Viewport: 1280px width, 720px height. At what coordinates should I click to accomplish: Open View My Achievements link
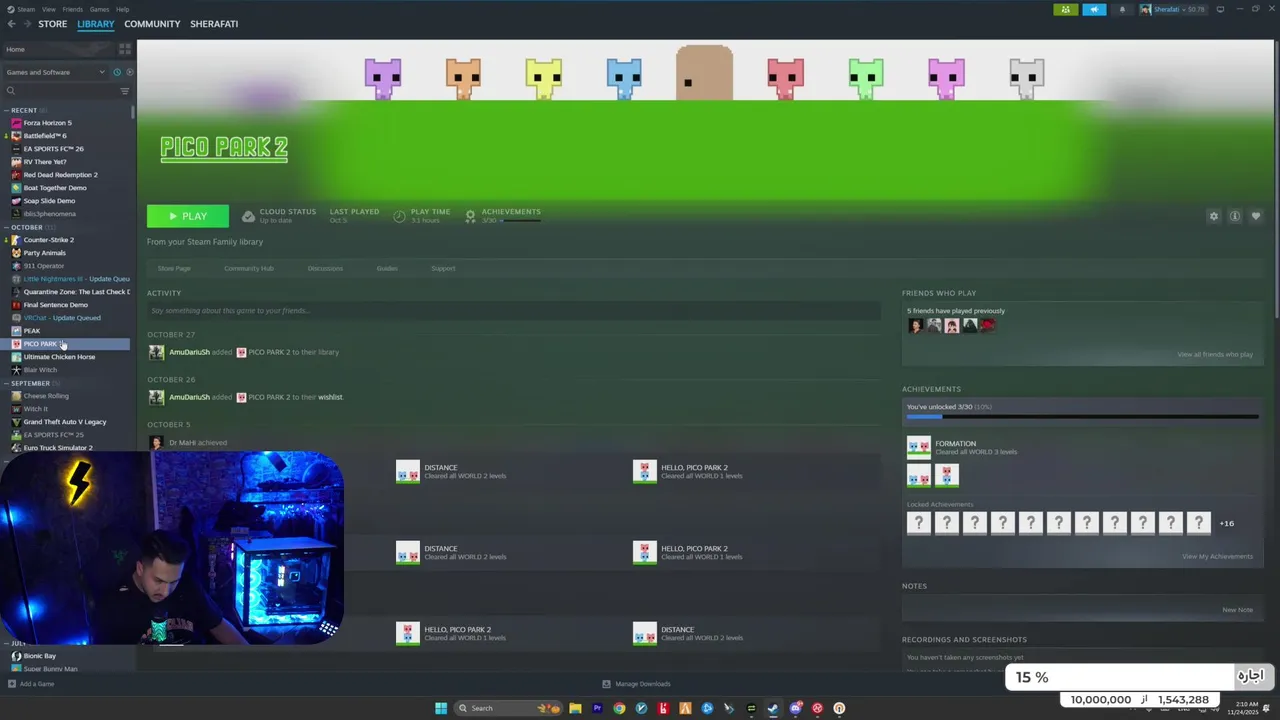point(1217,556)
